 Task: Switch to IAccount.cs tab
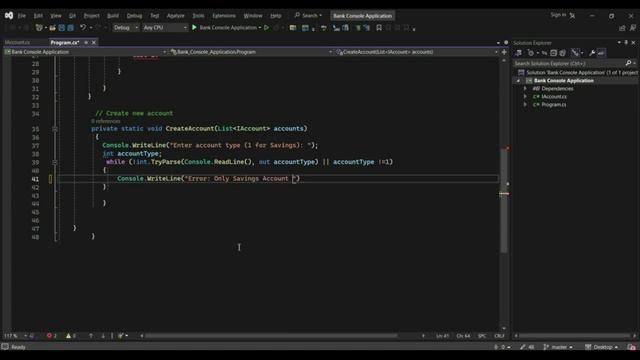[x=18, y=42]
